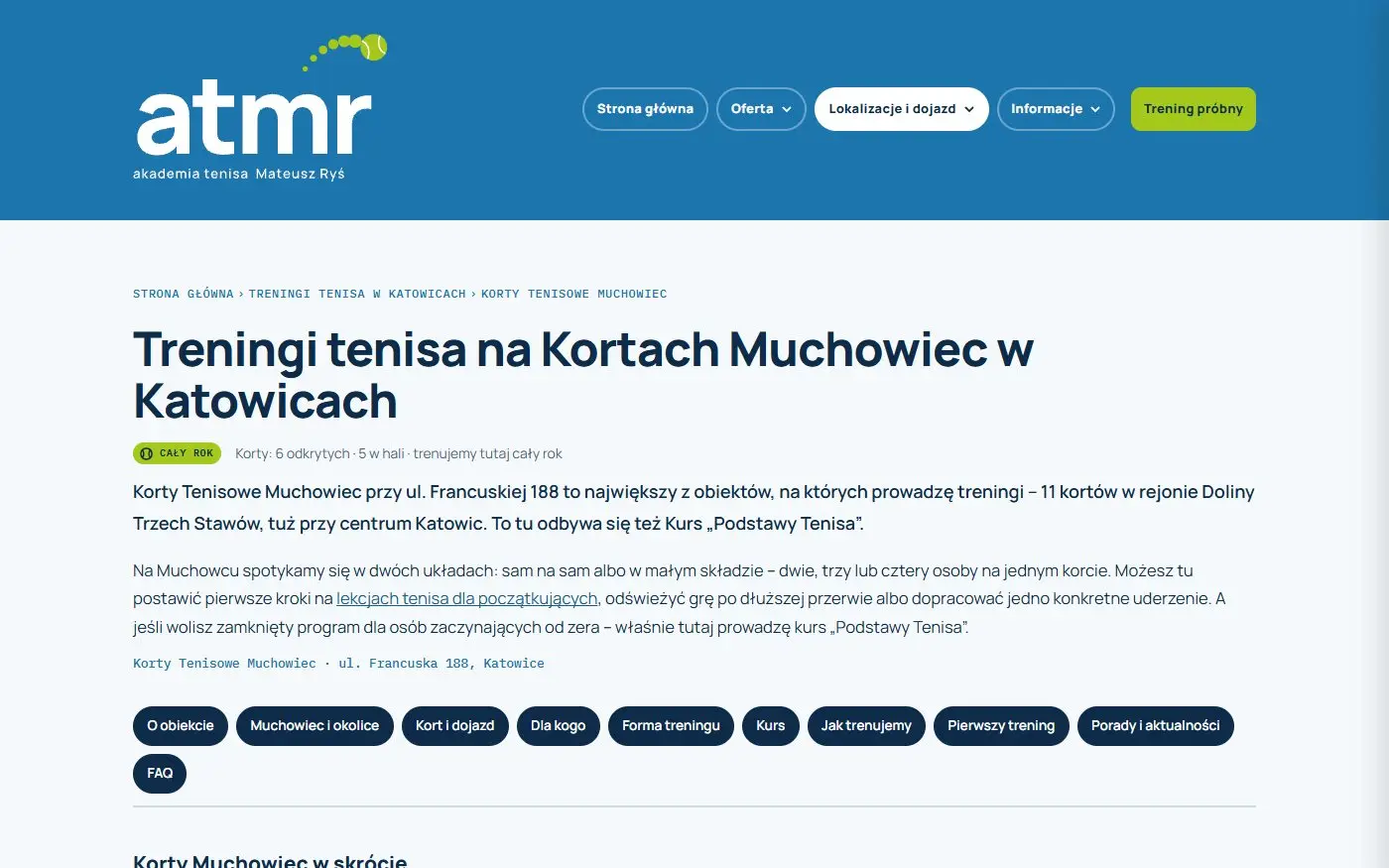The height and width of the screenshot is (868, 1389).
Task: Go to Strona Główna breadcrumb
Action: tap(184, 294)
